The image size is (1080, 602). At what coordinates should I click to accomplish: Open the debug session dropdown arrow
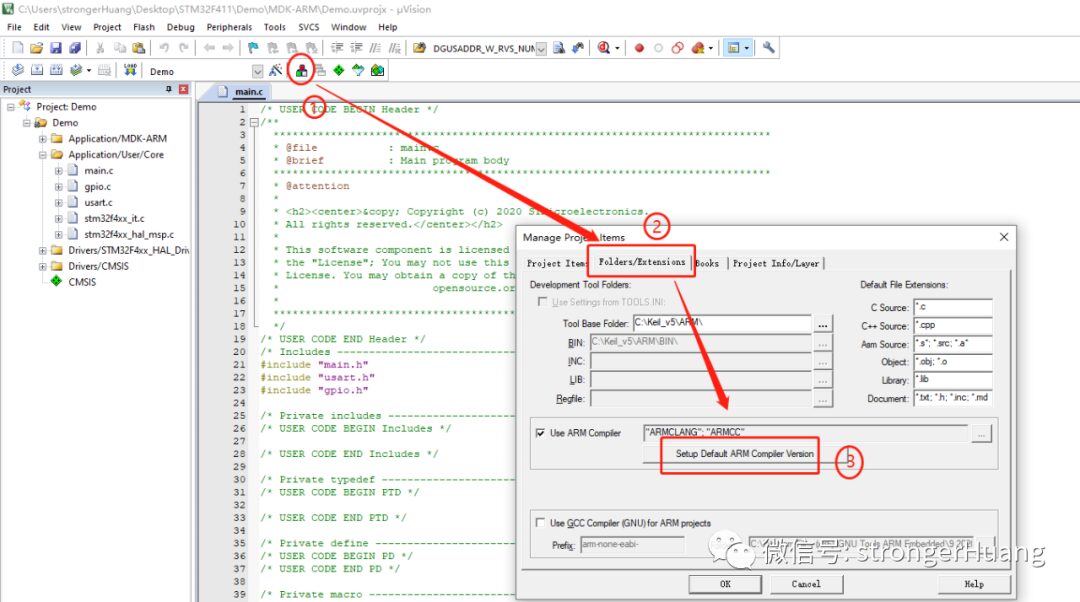point(616,48)
